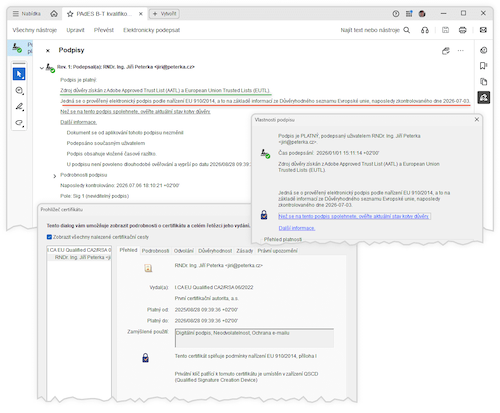This screenshot has height=413, width=500.
Task: Click Další informace link in signature properties
Action: 297,228
